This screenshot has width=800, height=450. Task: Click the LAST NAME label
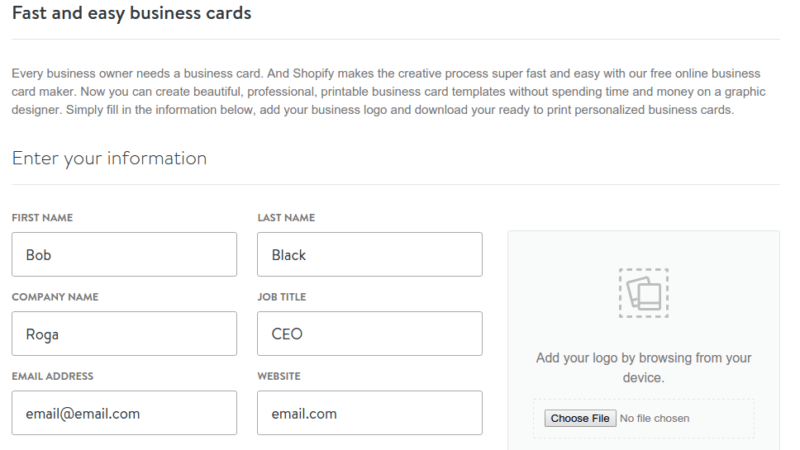(x=287, y=218)
